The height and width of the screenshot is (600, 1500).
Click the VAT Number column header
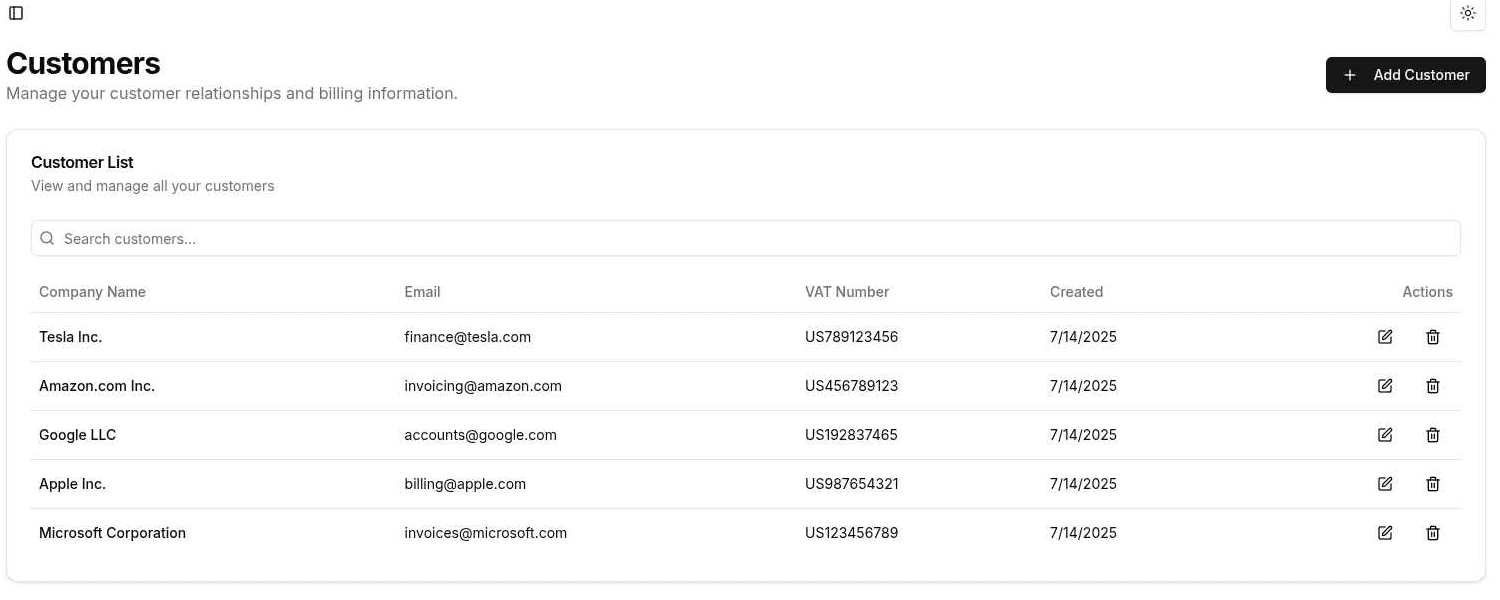pyautogui.click(x=847, y=291)
